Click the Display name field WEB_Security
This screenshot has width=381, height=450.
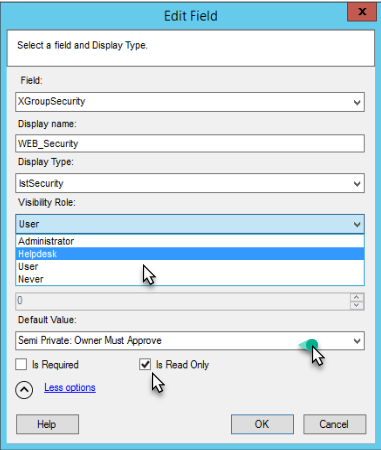(190, 143)
